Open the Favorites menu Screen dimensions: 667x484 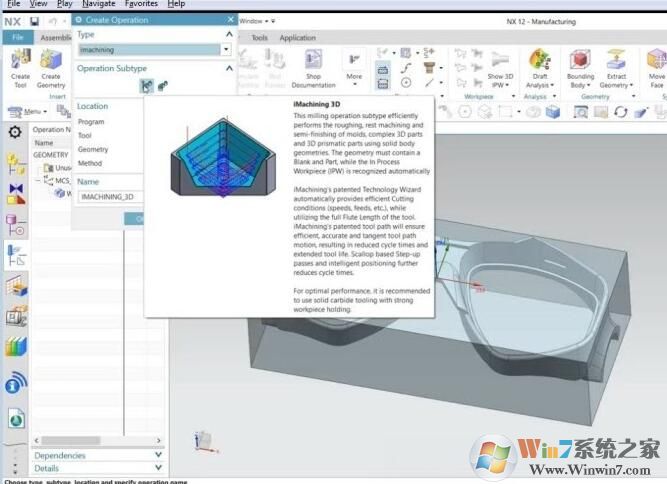[x=141, y=4]
